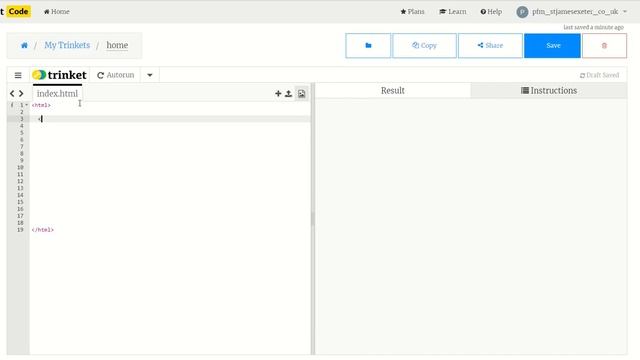Open Help in the top navigation
Image resolution: width=640 pixels, height=360 pixels.
point(491,11)
